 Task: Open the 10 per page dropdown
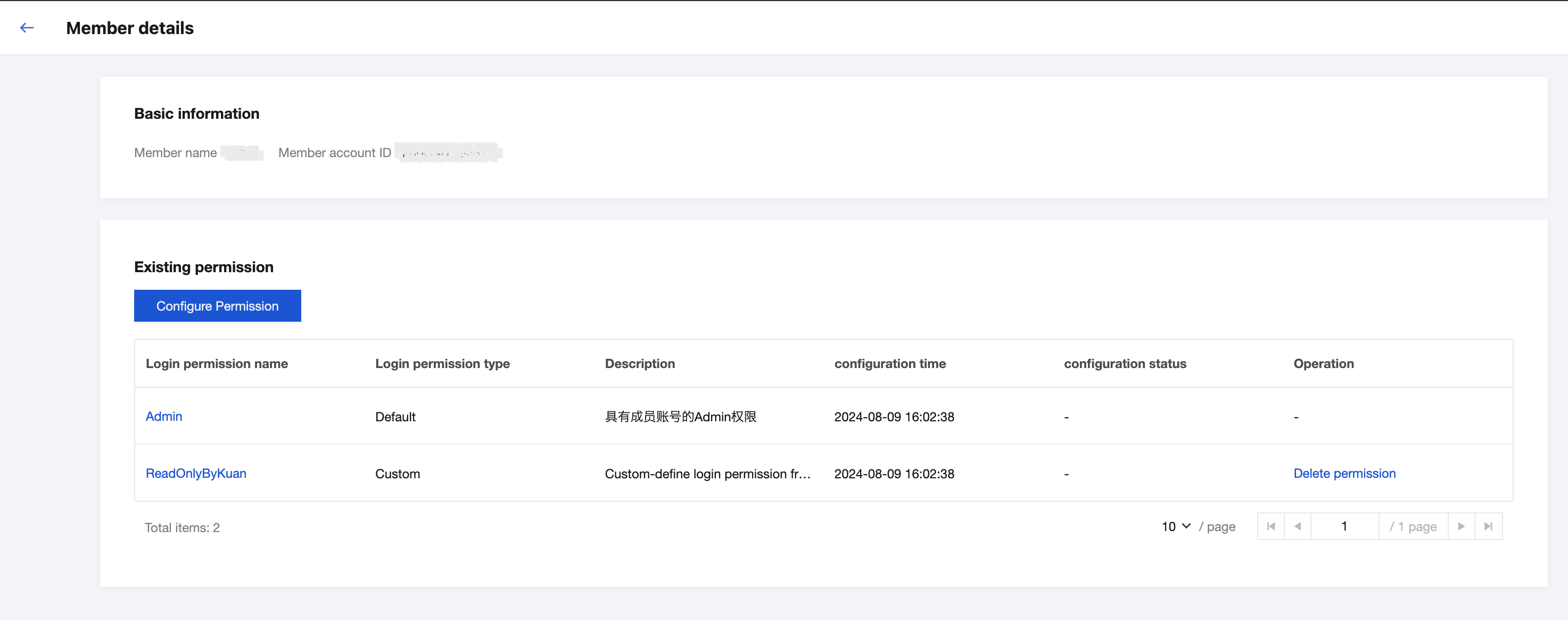click(1175, 526)
